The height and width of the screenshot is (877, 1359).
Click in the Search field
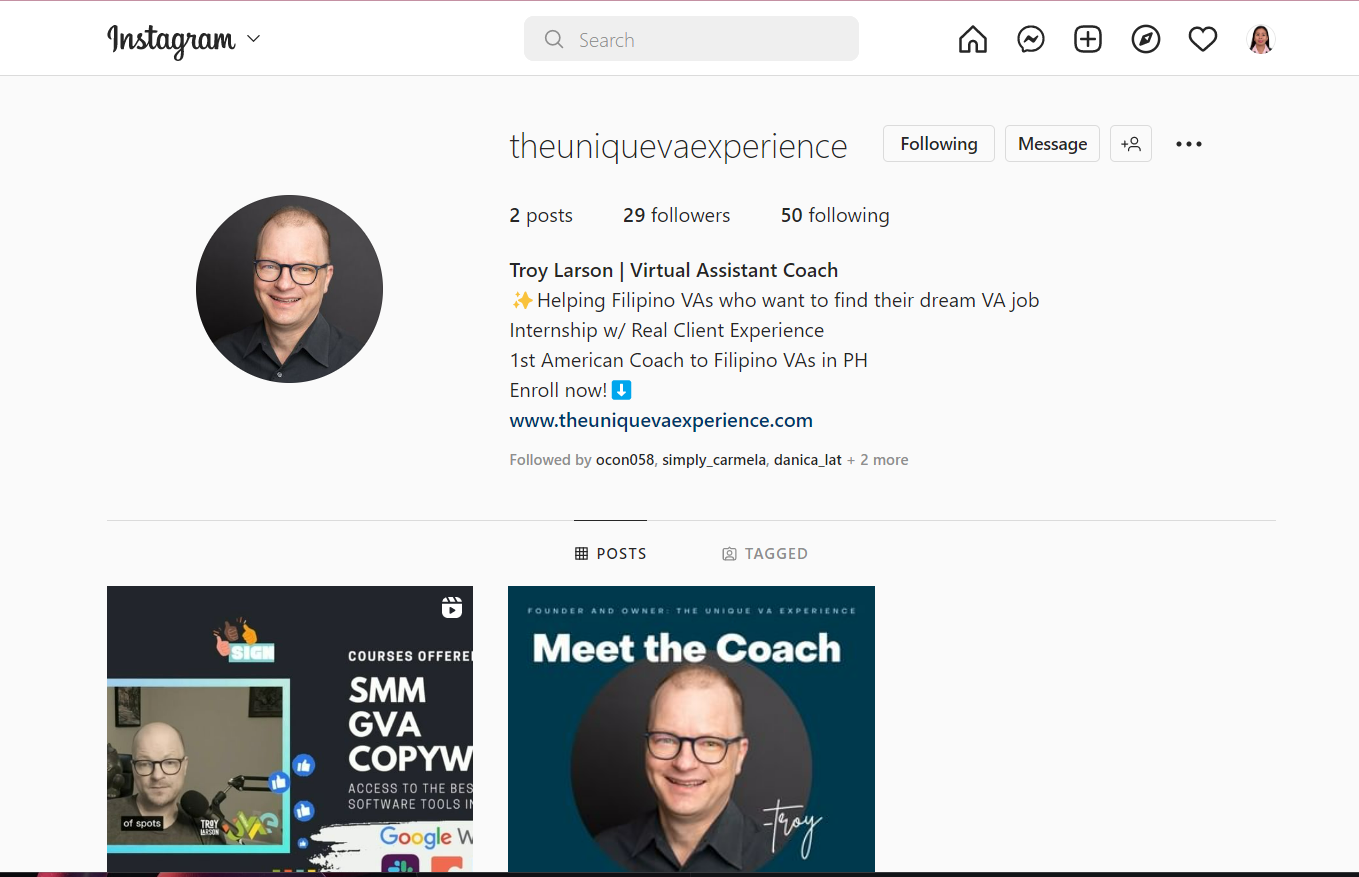point(691,40)
